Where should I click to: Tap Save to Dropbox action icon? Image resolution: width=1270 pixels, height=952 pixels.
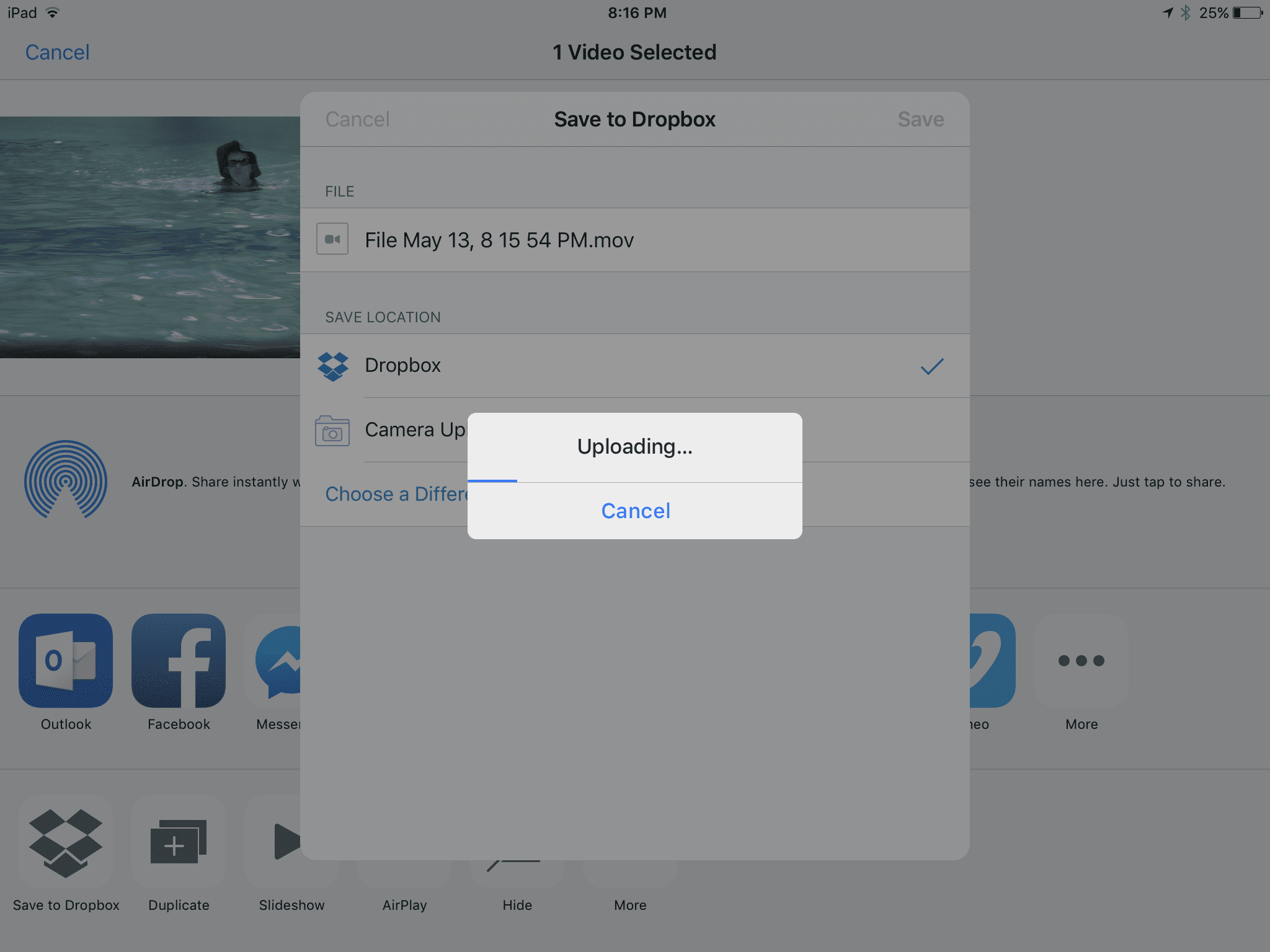click(66, 843)
